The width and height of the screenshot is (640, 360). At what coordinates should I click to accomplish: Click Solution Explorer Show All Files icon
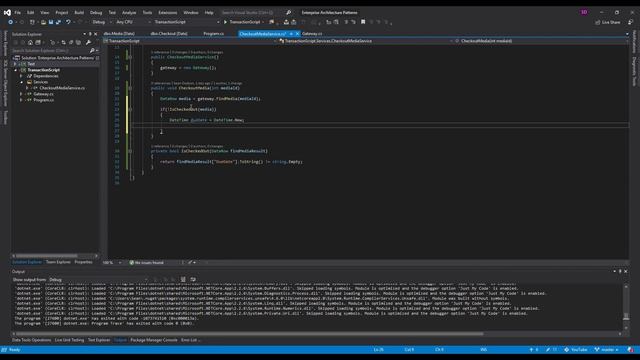pos(78,42)
